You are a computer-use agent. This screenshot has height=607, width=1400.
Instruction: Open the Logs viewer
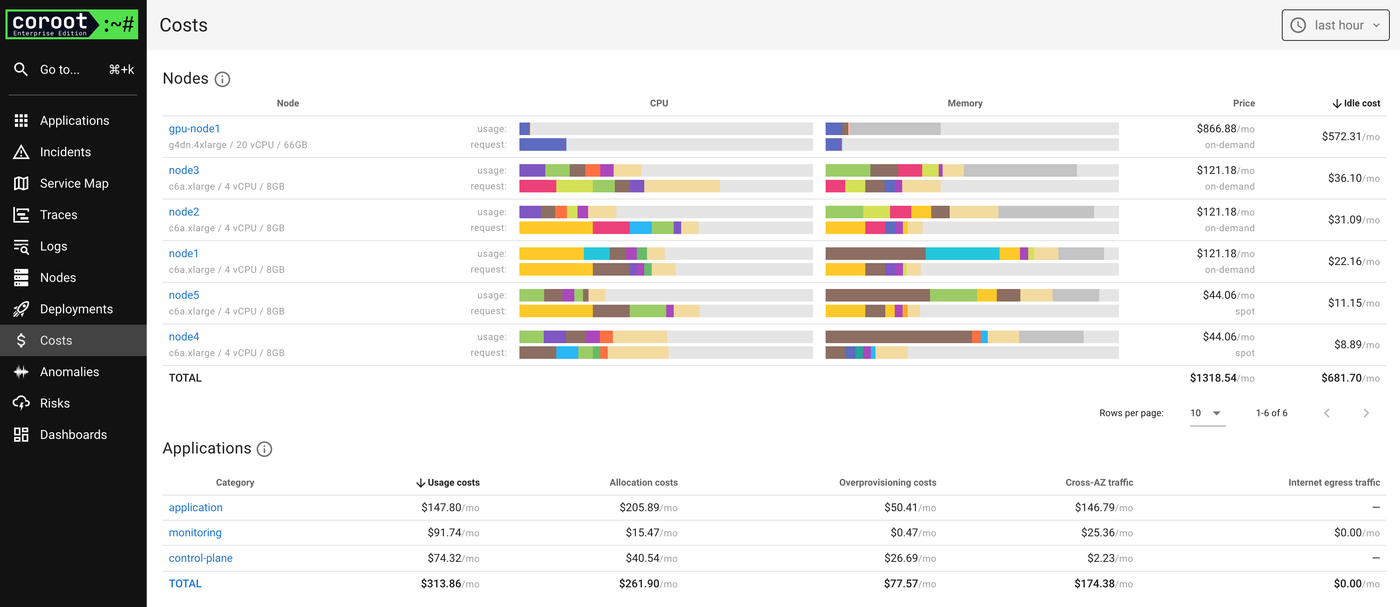pos(58,246)
